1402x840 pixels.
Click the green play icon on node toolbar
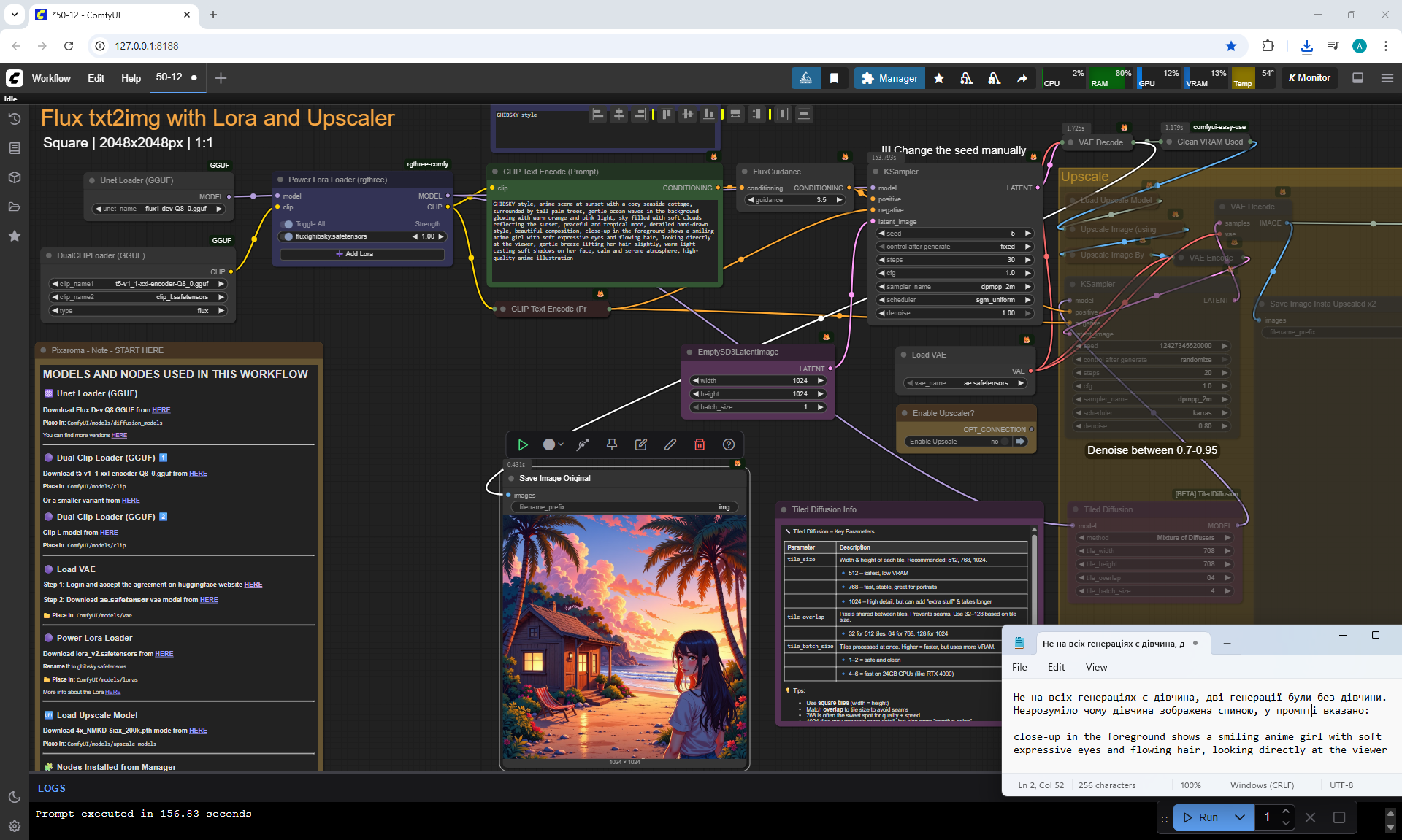(523, 444)
